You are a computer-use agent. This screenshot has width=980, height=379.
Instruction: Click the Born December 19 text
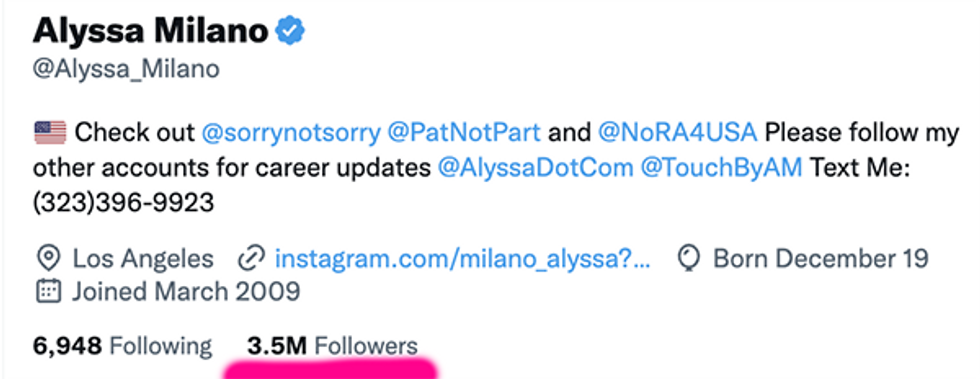point(821,258)
